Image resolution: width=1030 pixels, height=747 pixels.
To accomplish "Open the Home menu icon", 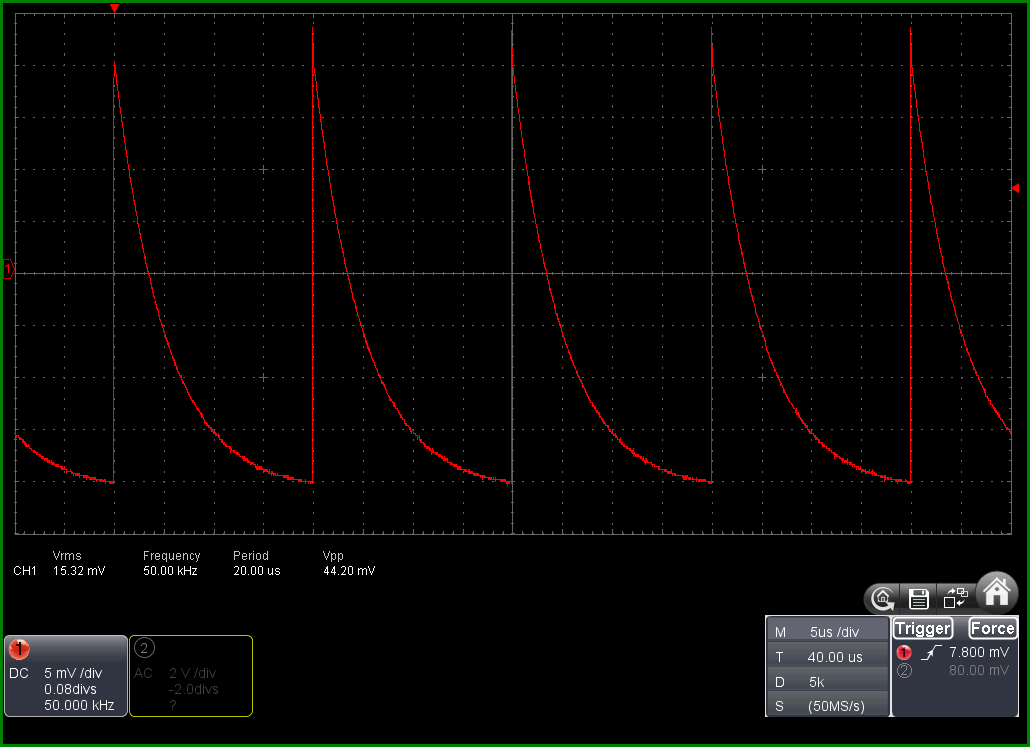I will tap(996, 592).
